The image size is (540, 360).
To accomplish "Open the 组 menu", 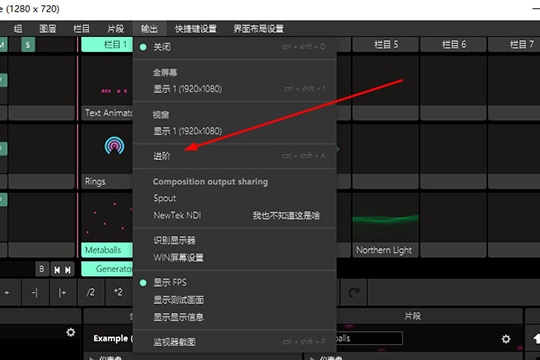I will click(x=18, y=29).
